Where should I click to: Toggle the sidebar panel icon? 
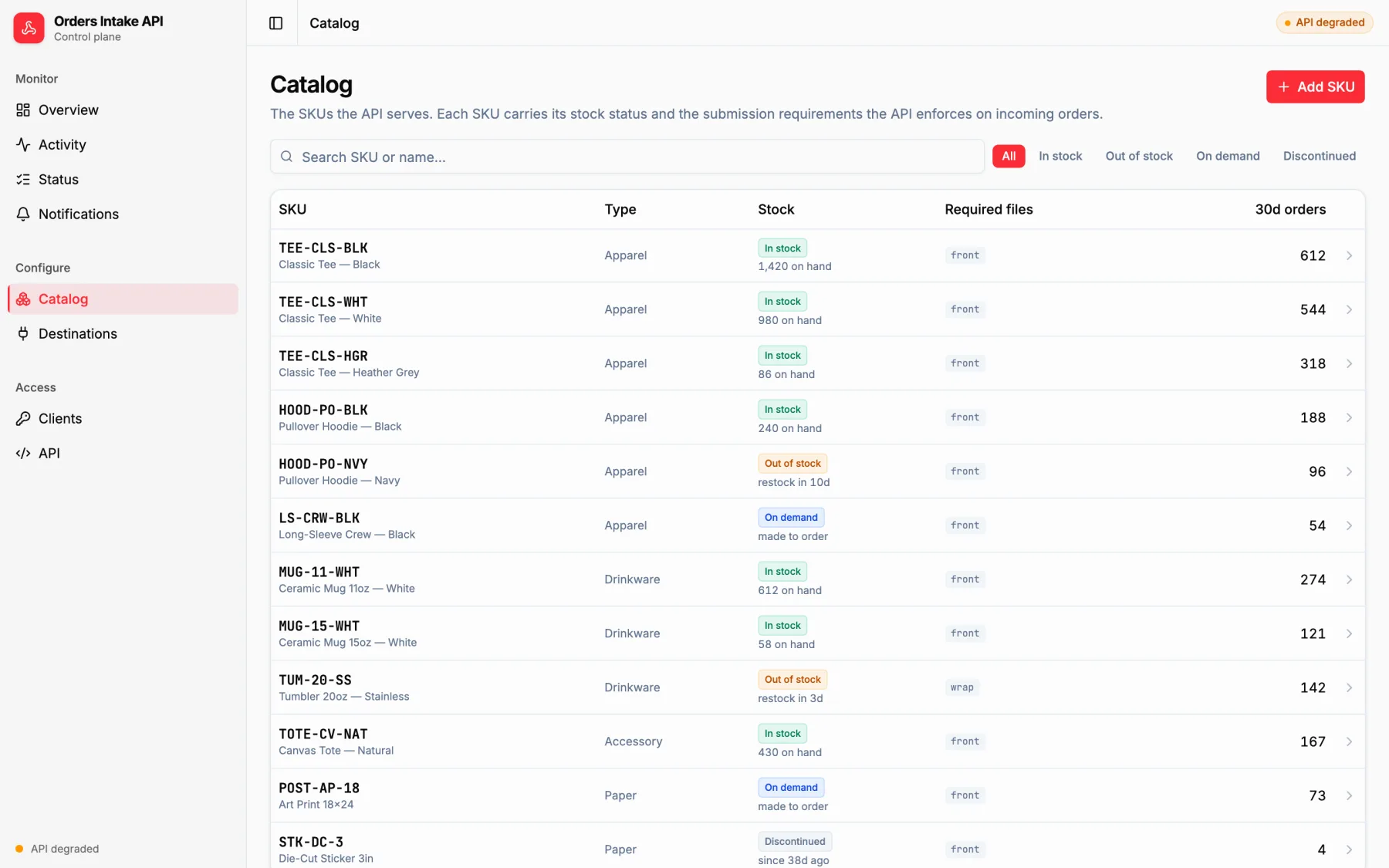[x=275, y=23]
